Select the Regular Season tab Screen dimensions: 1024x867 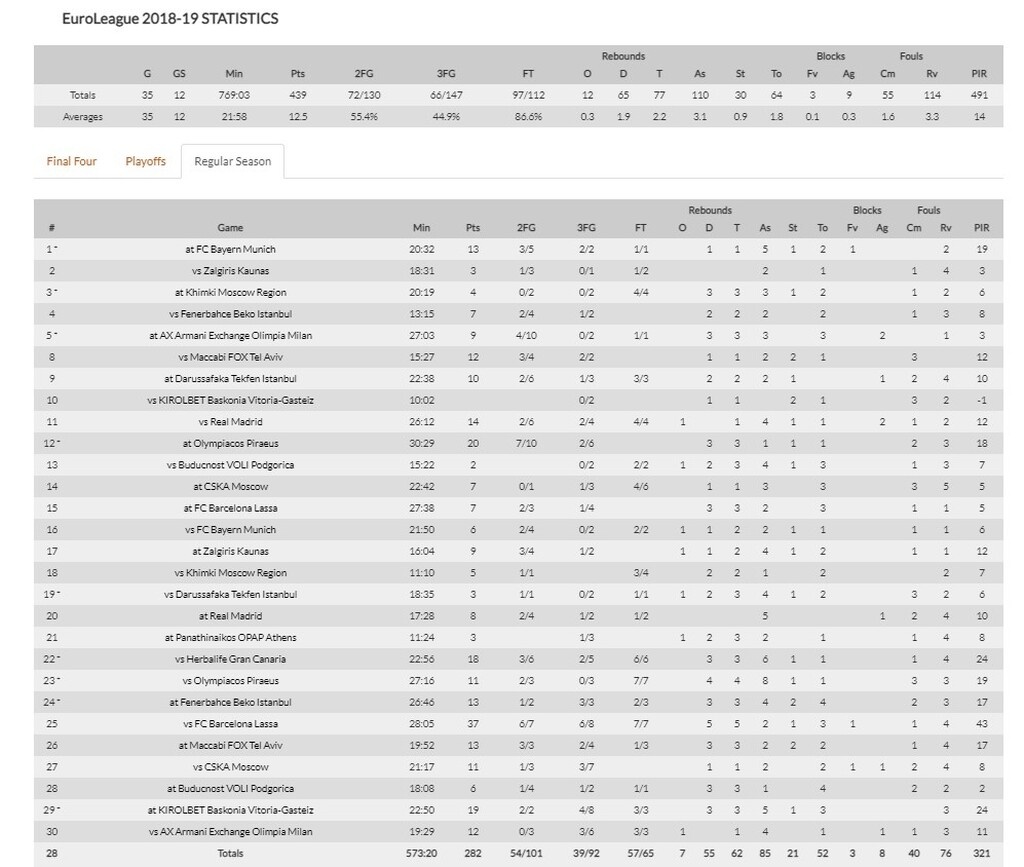coord(232,161)
